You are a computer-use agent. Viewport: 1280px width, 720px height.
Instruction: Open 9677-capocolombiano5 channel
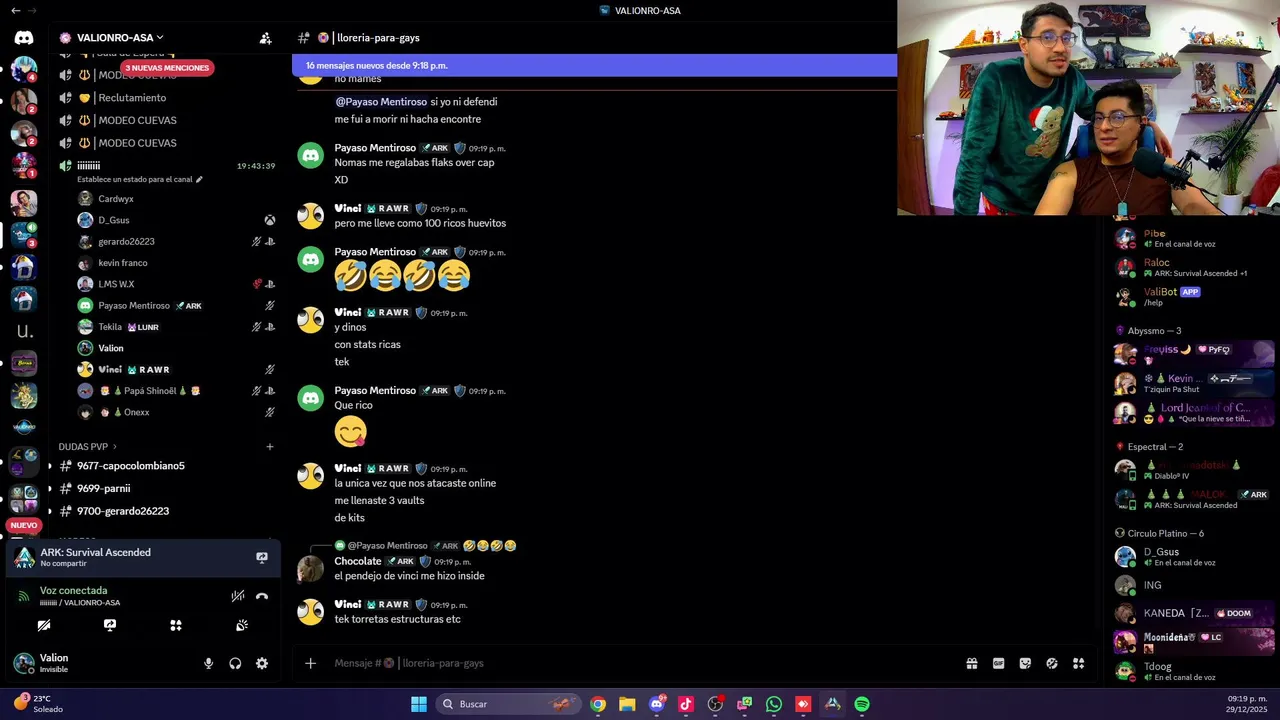point(131,466)
